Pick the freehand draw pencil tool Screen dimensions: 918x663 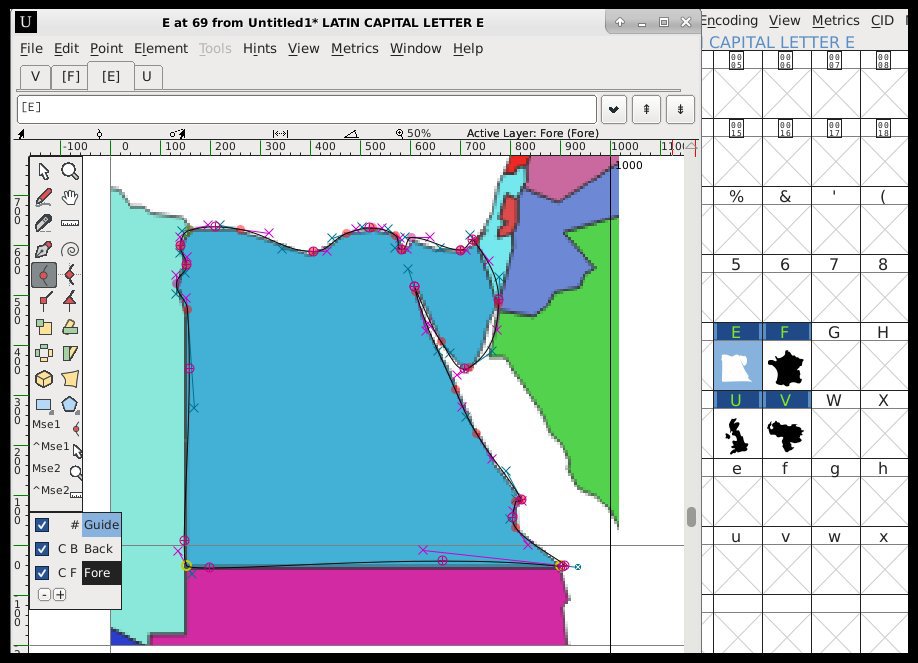click(x=44, y=197)
